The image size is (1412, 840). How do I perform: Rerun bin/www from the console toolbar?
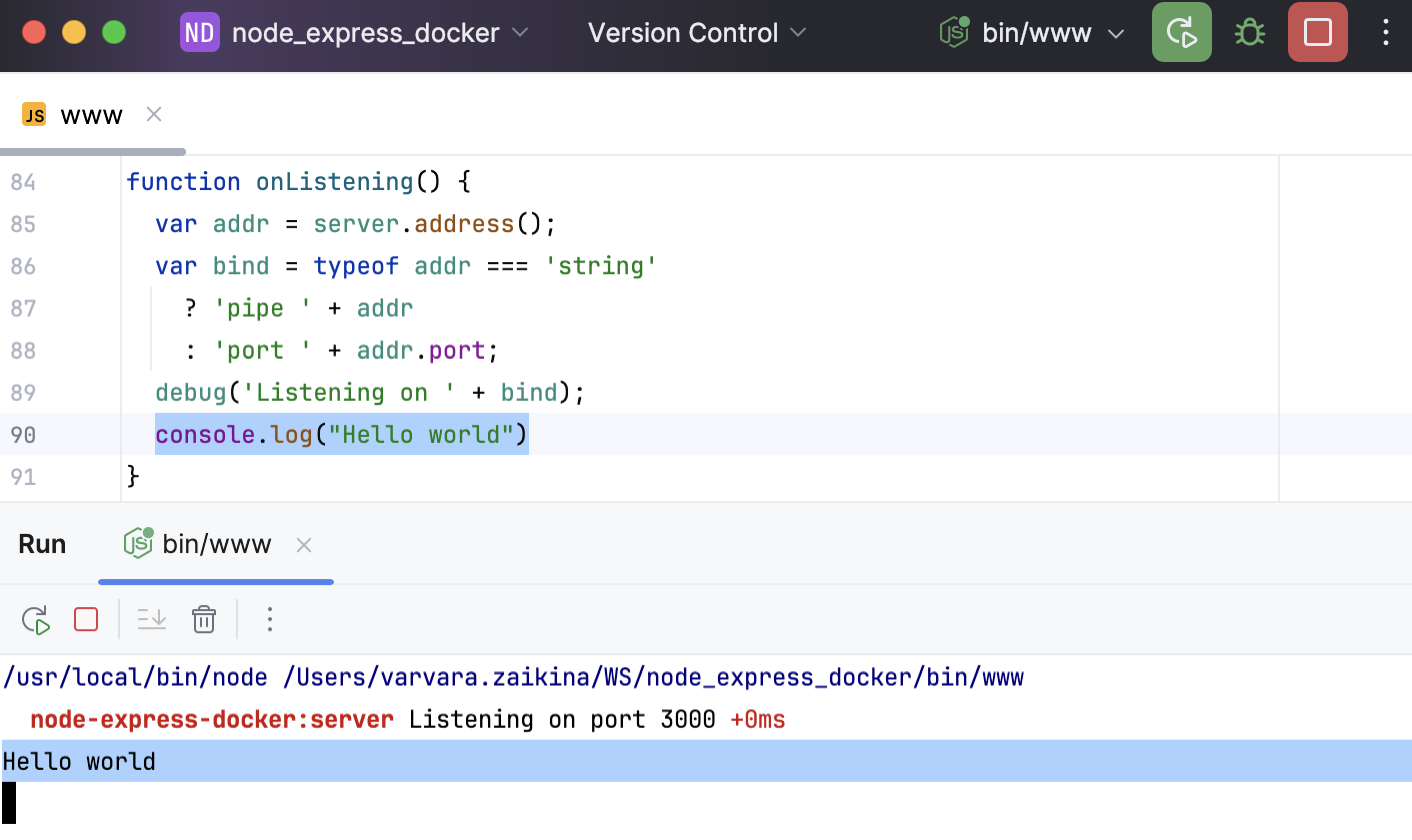(36, 620)
